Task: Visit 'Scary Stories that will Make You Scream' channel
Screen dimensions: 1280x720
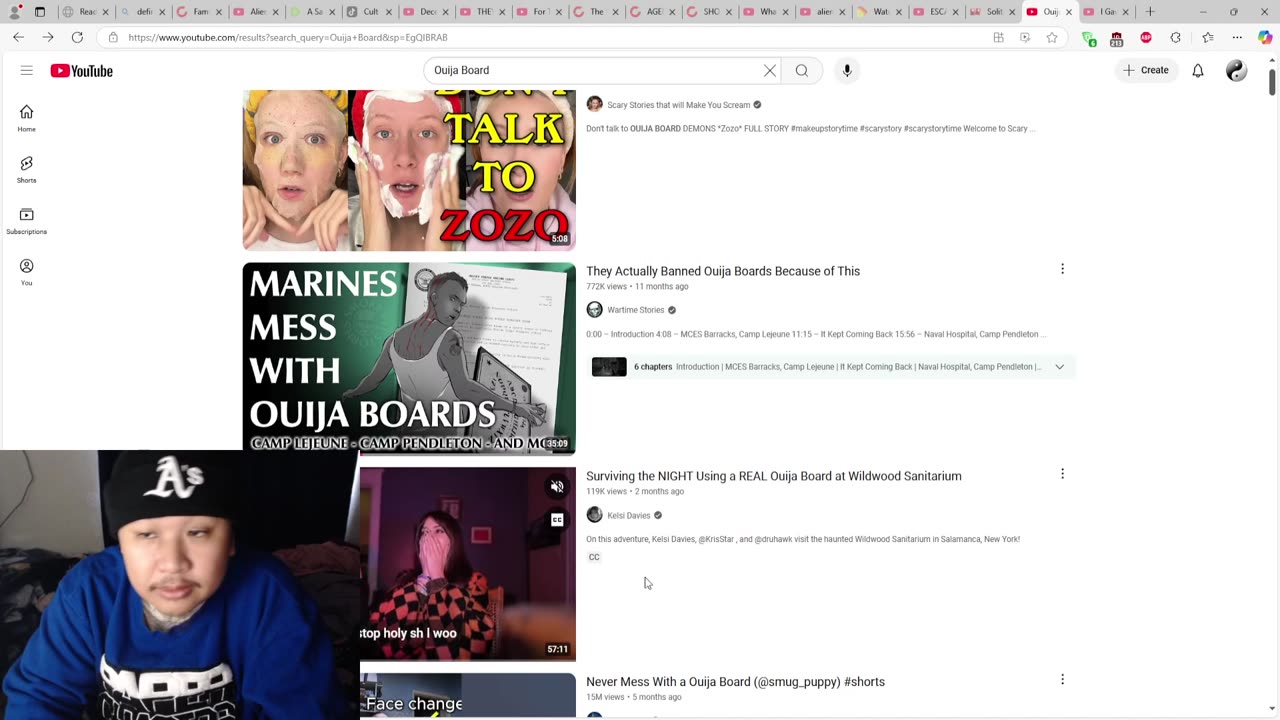Action: (679, 105)
